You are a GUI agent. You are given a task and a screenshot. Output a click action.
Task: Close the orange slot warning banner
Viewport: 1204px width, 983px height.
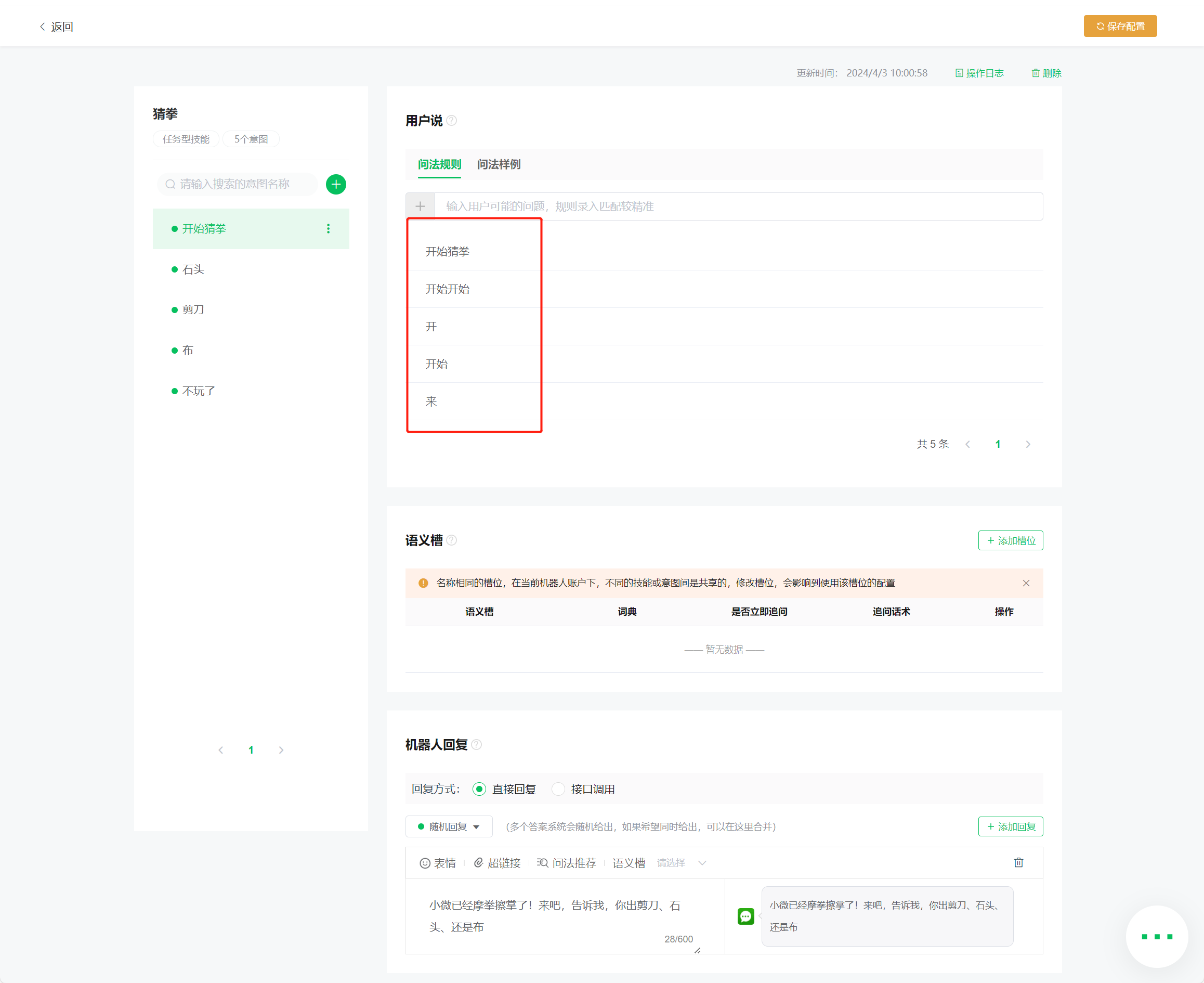pyautogui.click(x=1026, y=583)
